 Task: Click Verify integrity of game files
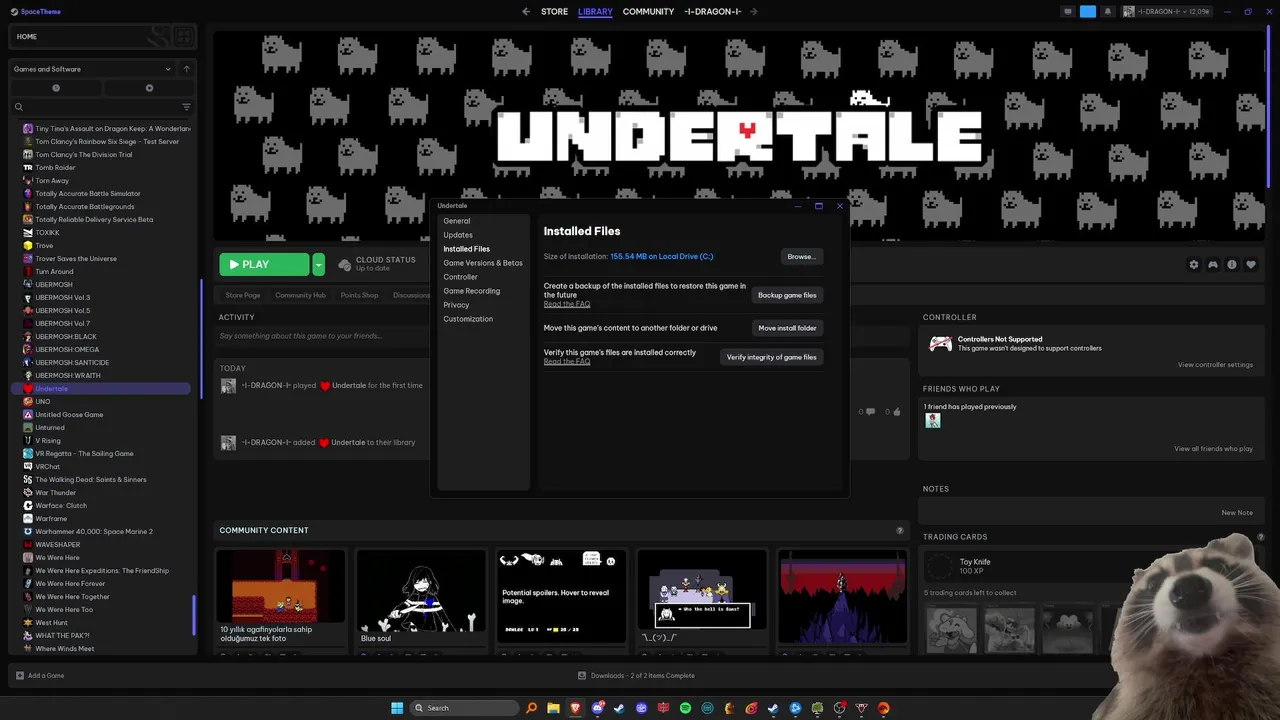coord(771,357)
